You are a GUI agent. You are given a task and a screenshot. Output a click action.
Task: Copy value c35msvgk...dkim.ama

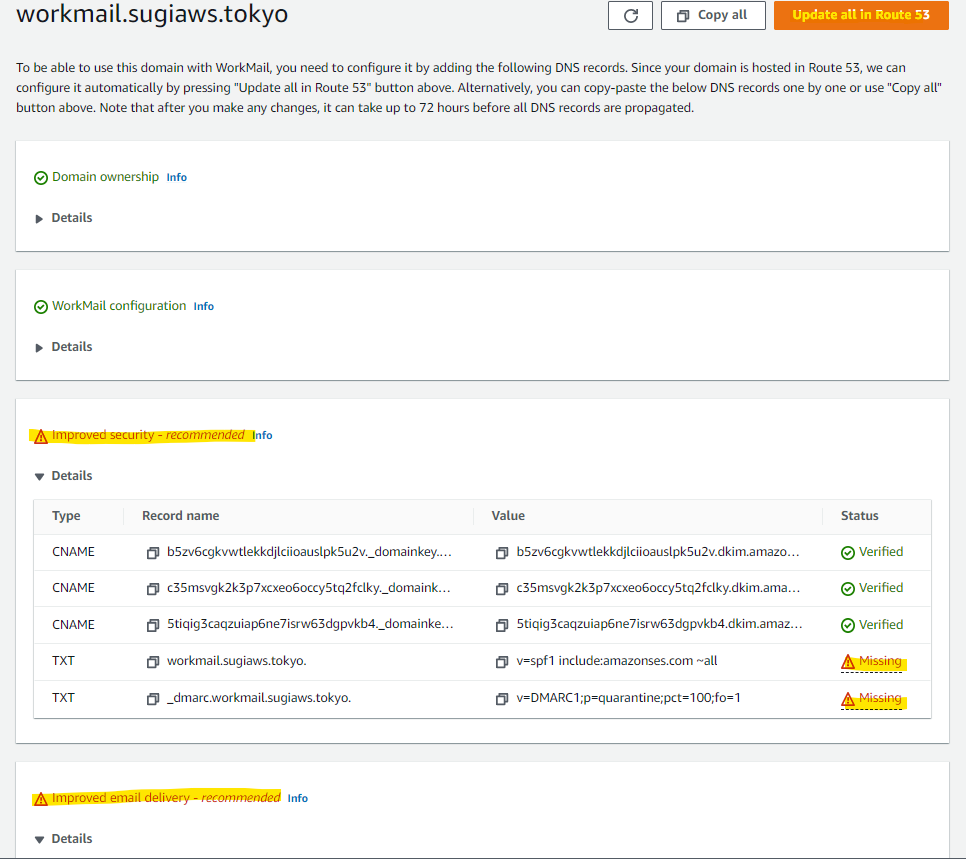[x=502, y=589]
